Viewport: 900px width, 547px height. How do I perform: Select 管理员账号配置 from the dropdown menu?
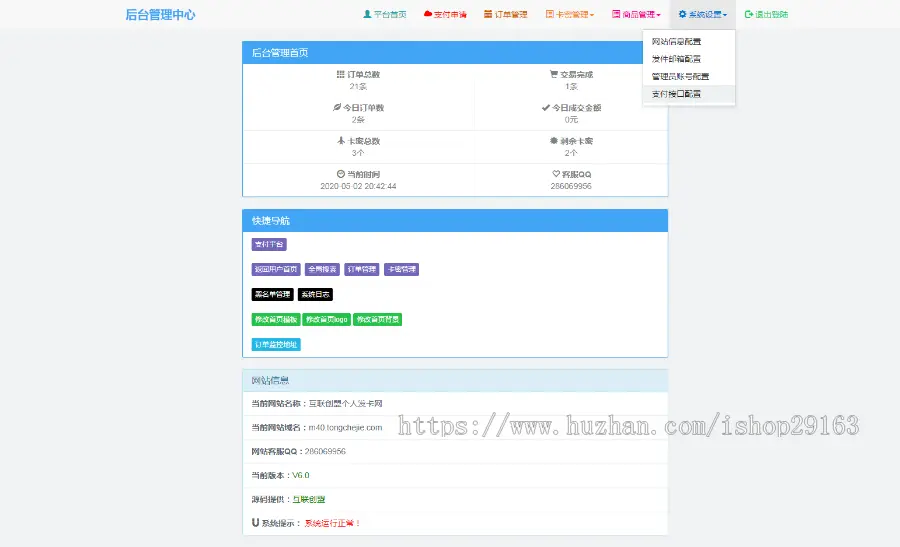[689, 76]
